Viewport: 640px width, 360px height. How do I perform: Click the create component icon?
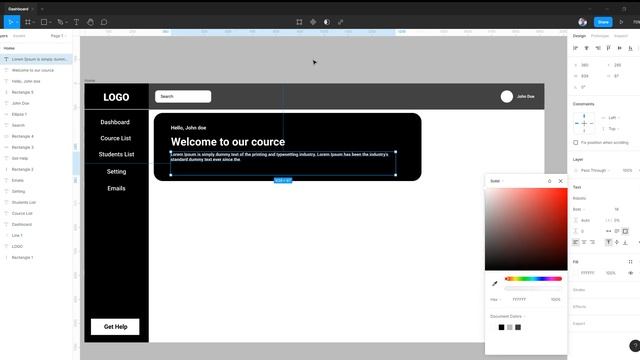[x=313, y=22]
